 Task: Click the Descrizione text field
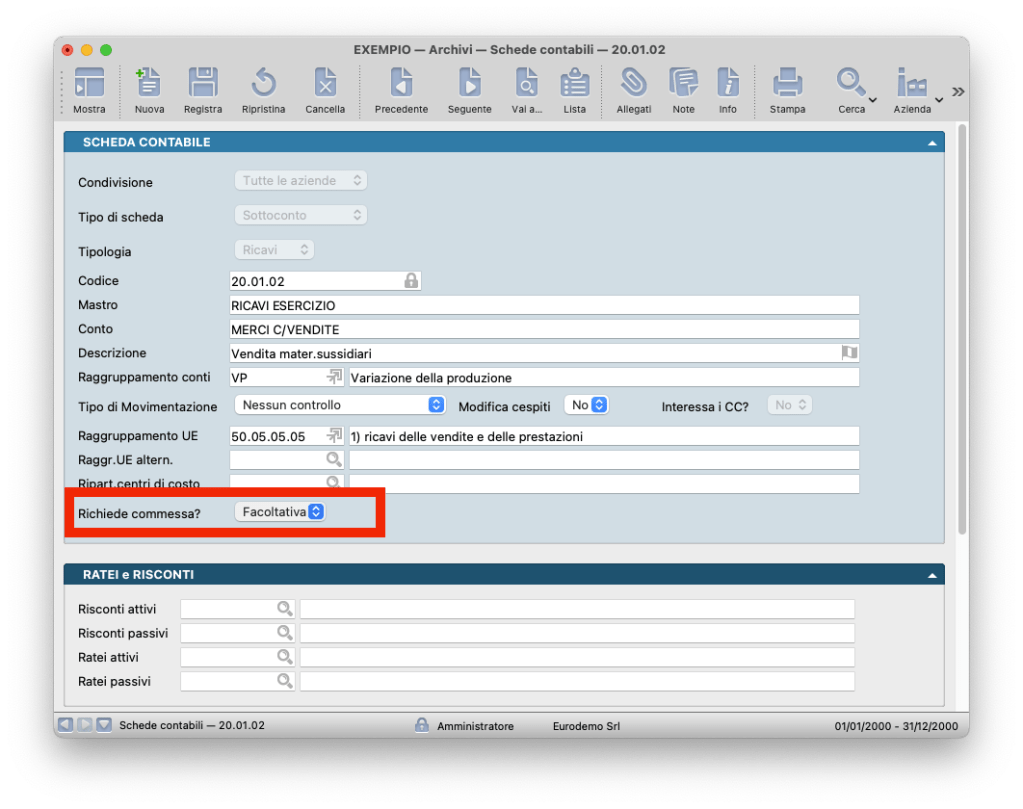535,353
